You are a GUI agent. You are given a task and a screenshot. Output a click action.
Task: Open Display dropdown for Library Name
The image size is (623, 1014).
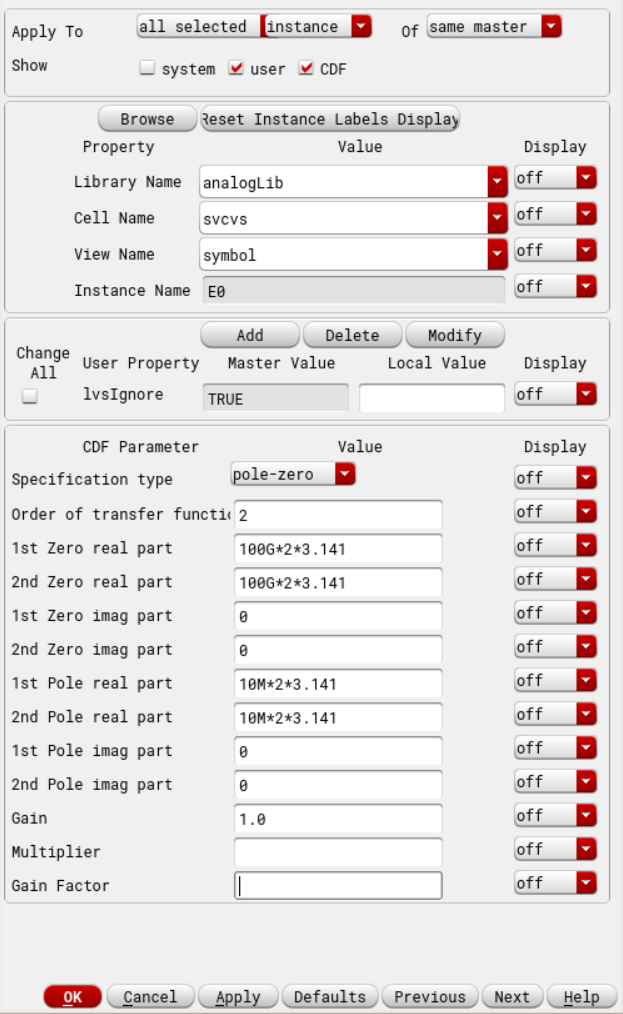click(555, 178)
